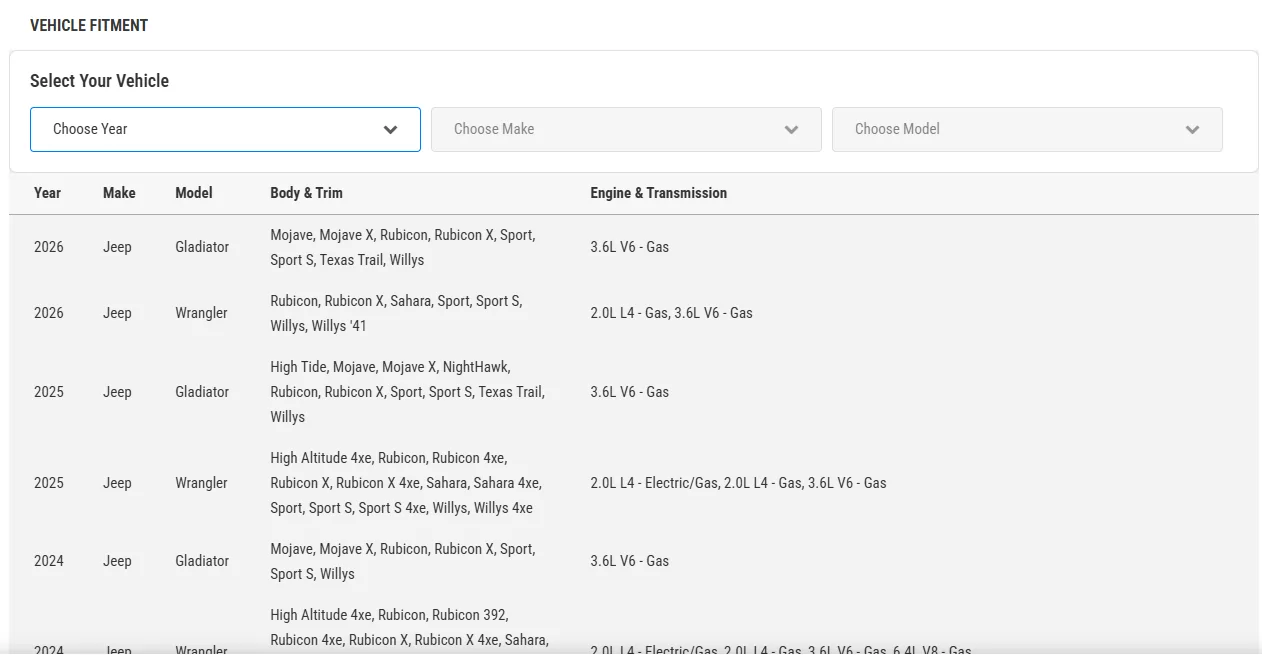Click the 2025 Wrangler trim list with Sahara 4xe
Viewport: 1262px width, 655px height.
pos(406,483)
